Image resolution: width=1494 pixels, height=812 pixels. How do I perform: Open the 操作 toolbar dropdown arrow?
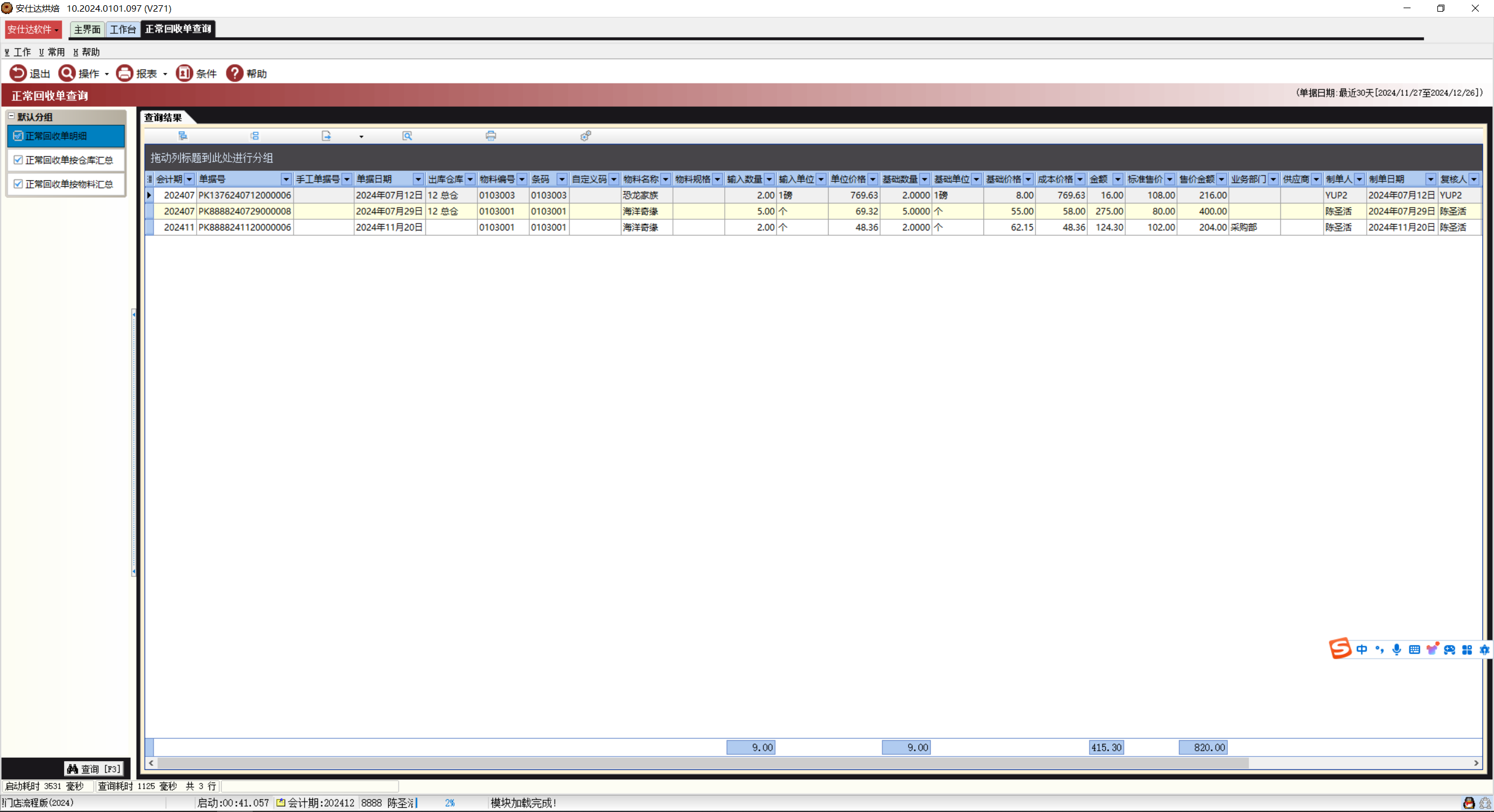[x=107, y=74]
